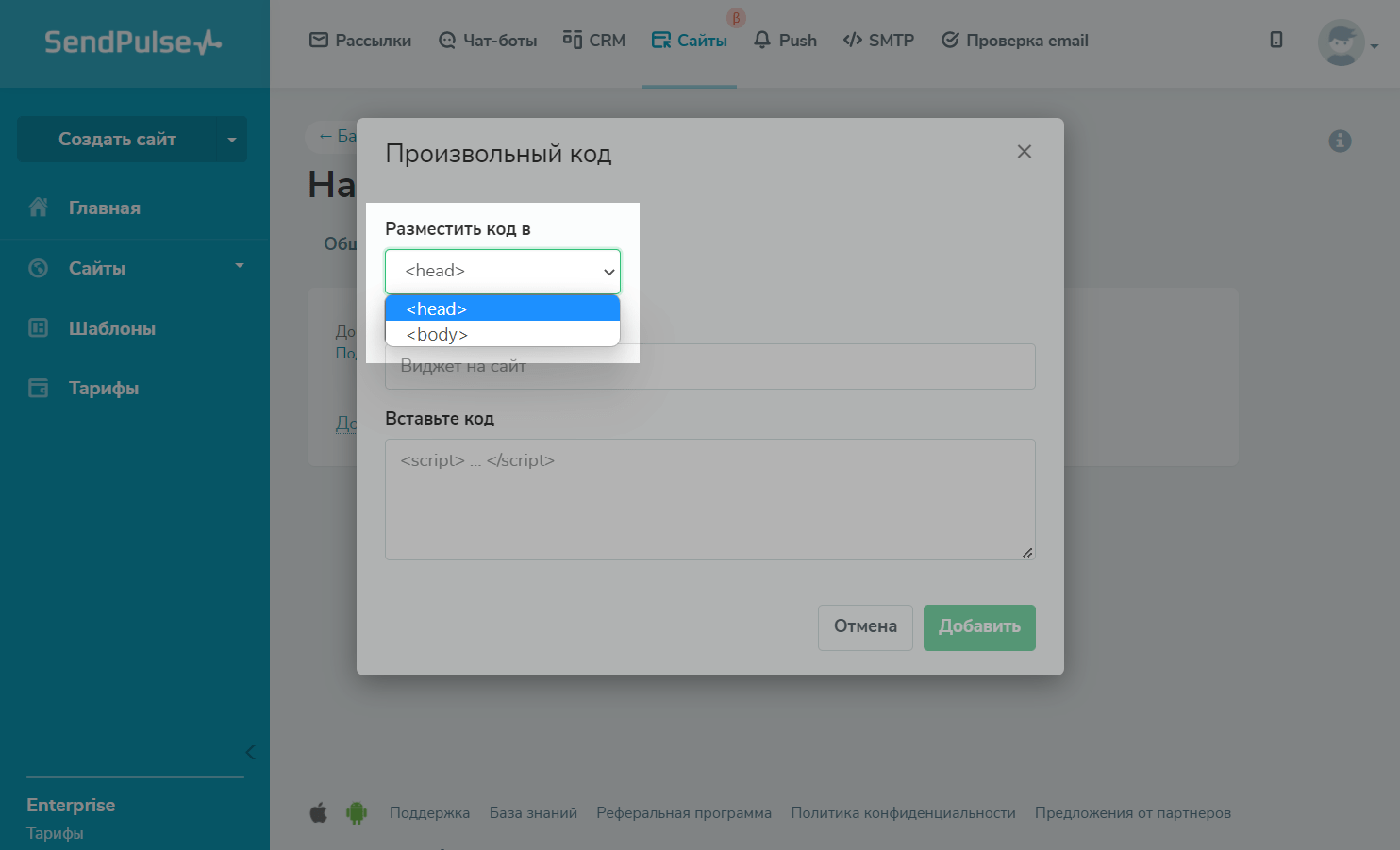Click the Apple app icon in footer
This screenshot has width=1400, height=850.
319,812
